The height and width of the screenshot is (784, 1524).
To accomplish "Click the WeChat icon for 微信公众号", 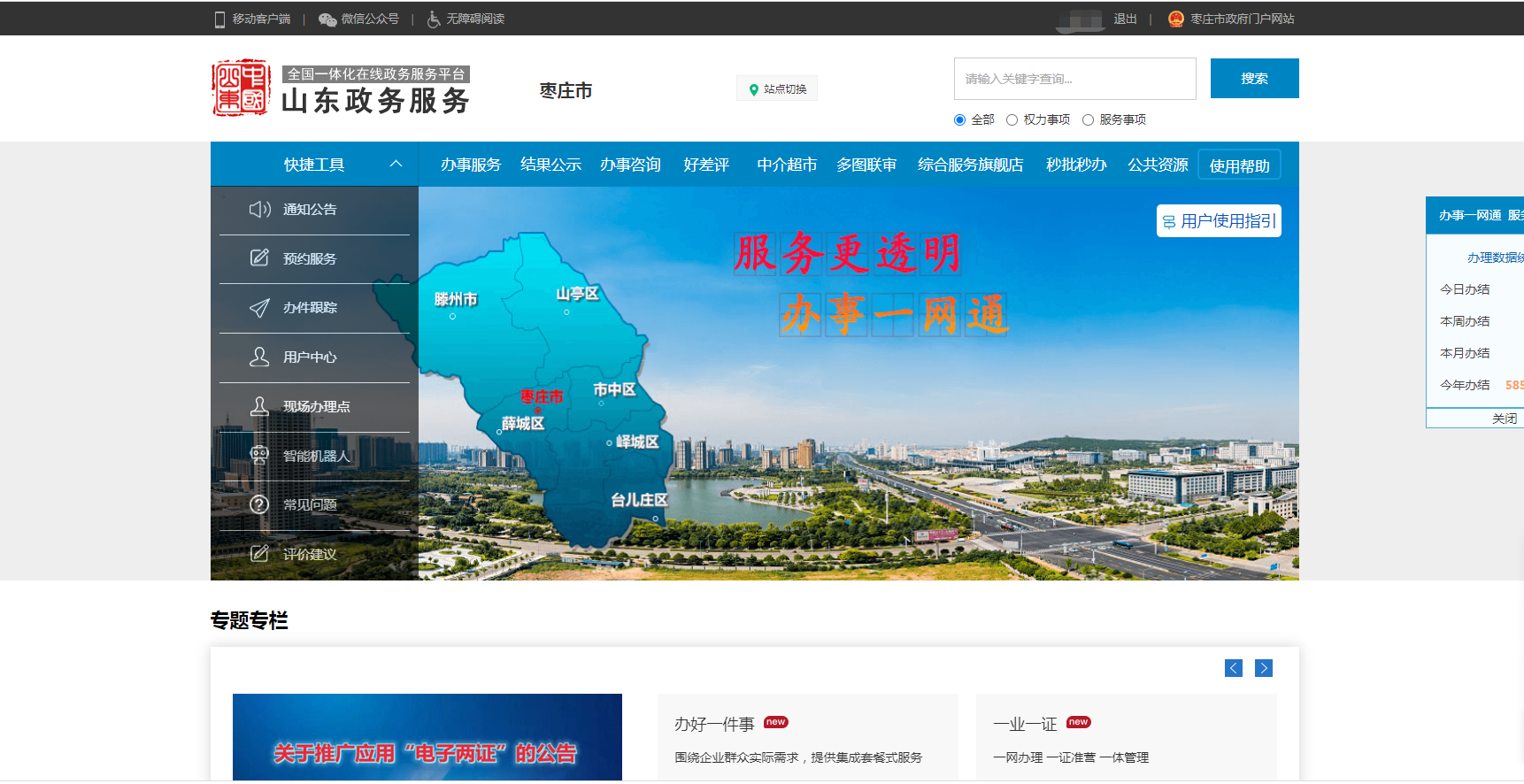I will point(327,19).
